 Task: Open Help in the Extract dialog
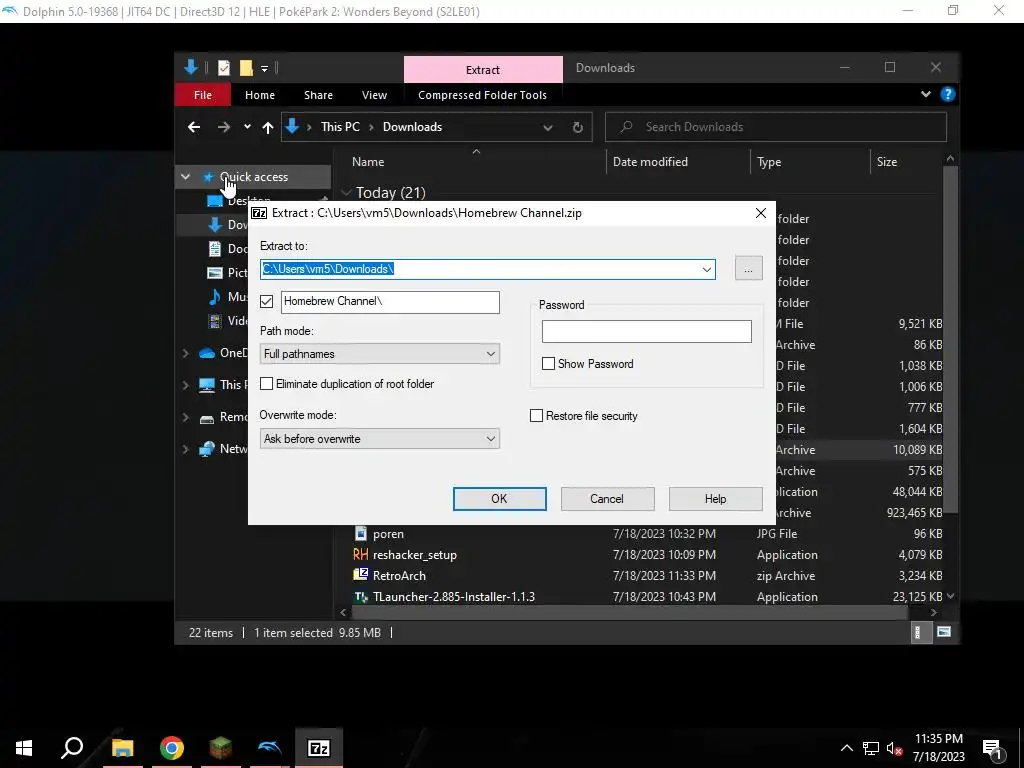[x=715, y=499]
